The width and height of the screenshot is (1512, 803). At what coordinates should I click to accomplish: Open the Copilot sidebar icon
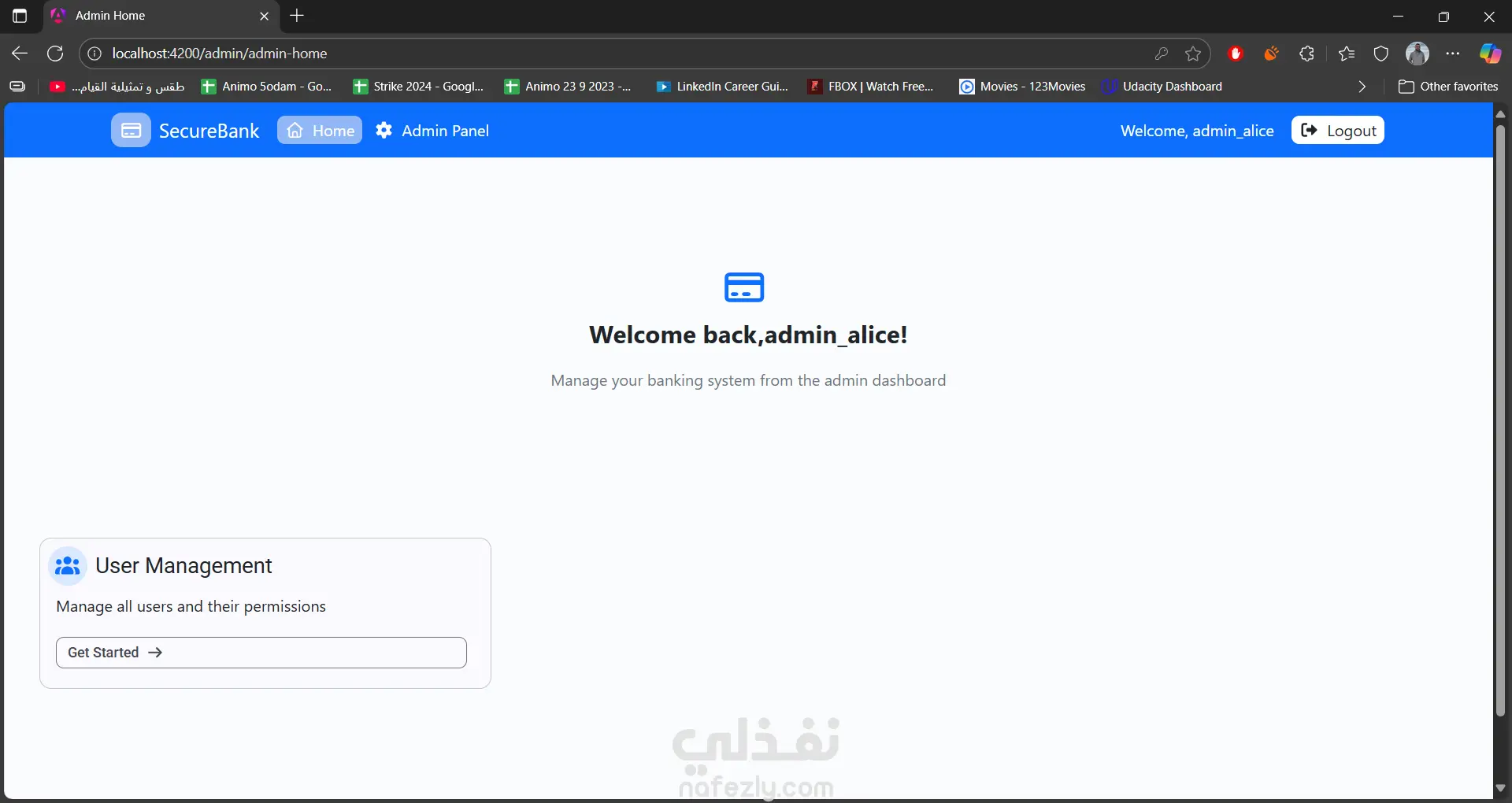tap(1490, 54)
